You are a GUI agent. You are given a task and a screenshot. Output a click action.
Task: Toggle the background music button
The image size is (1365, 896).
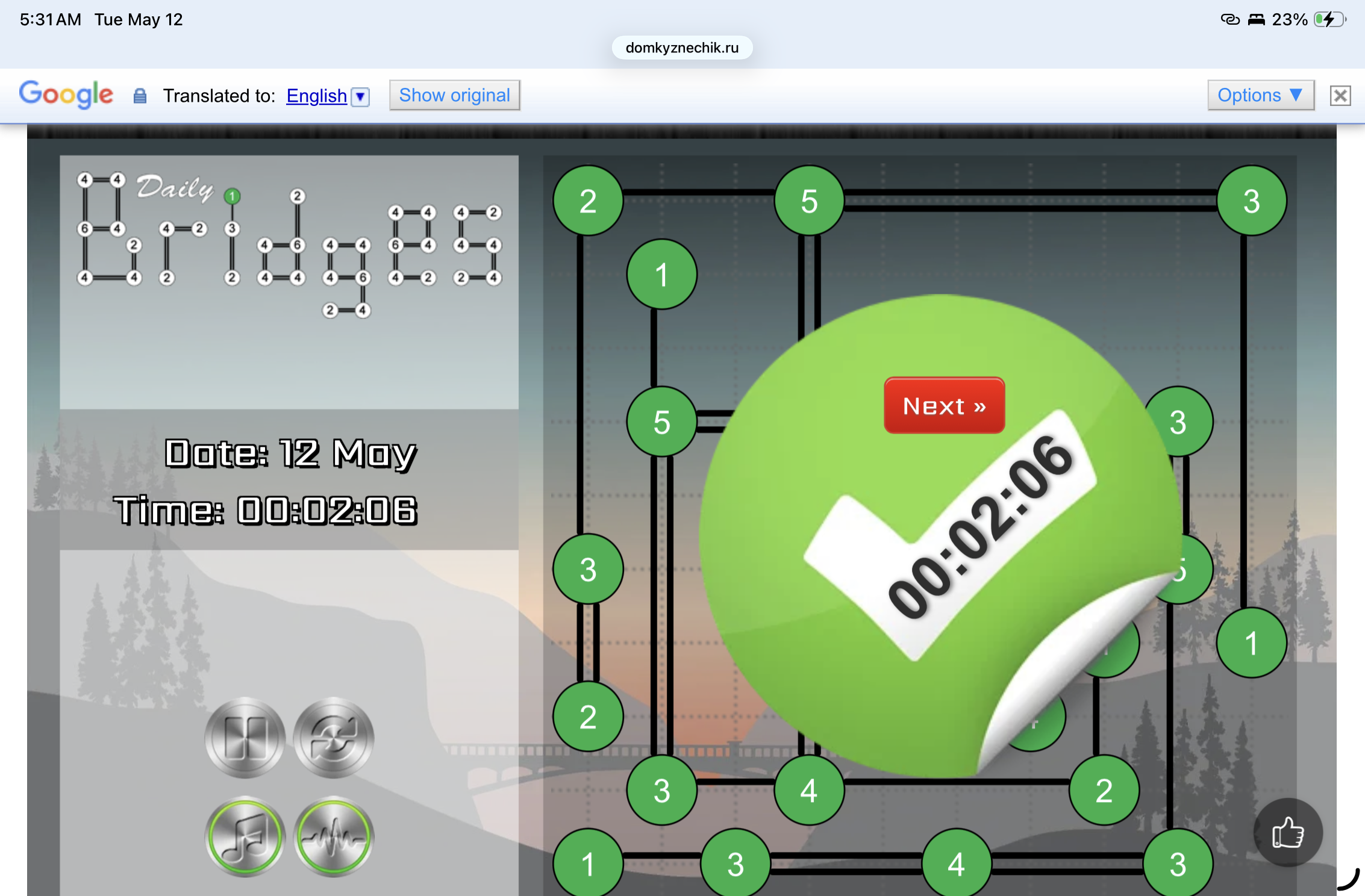tap(245, 836)
